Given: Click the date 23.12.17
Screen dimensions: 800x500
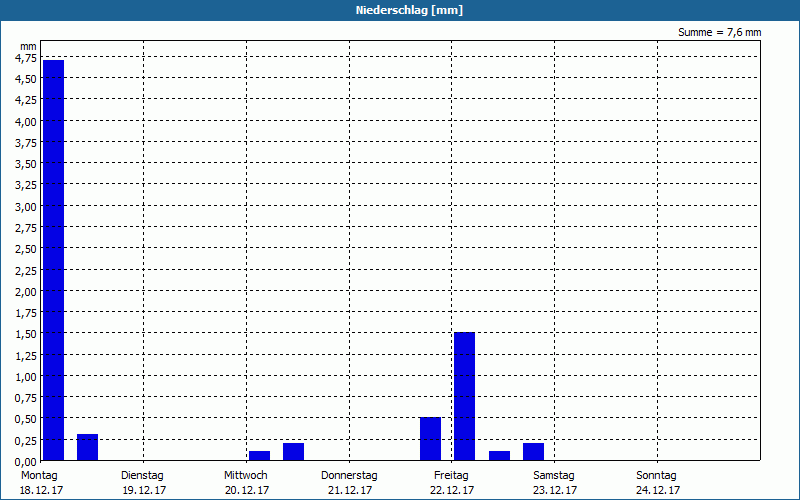Looking at the screenshot, I should click(x=555, y=490).
